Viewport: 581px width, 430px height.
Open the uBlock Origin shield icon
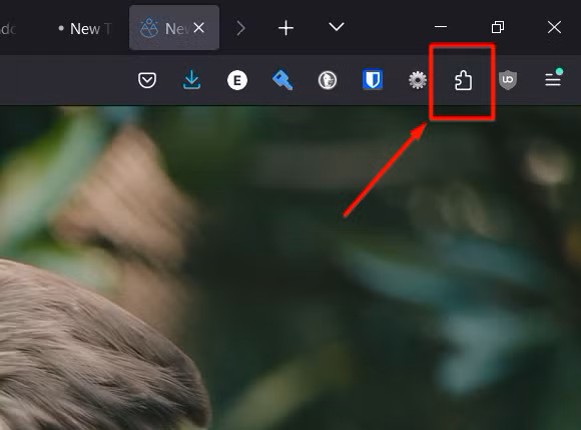coord(508,80)
